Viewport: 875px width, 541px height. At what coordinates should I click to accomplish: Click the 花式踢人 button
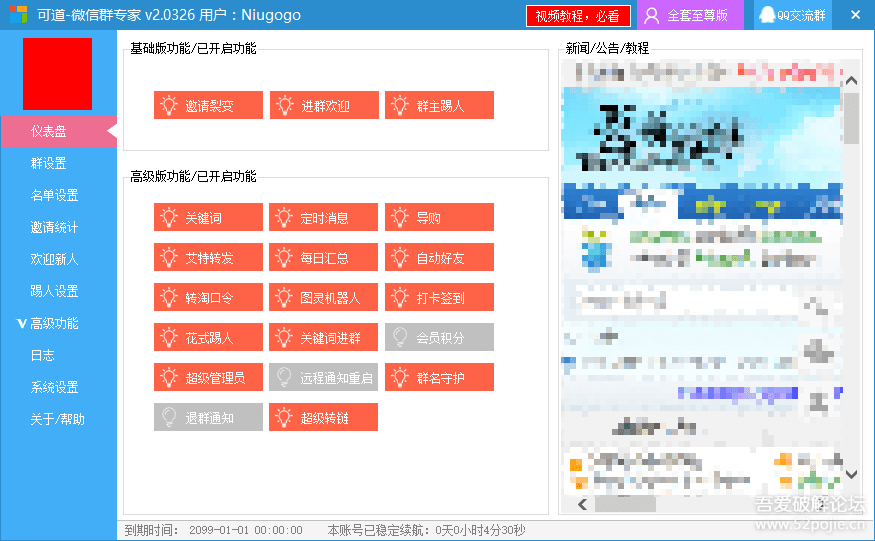point(208,337)
